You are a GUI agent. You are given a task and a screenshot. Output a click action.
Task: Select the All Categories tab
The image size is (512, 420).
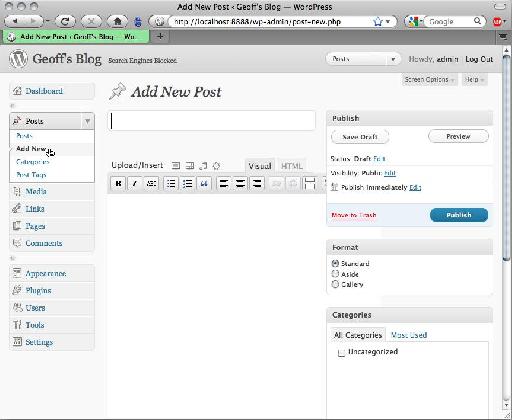pos(358,335)
